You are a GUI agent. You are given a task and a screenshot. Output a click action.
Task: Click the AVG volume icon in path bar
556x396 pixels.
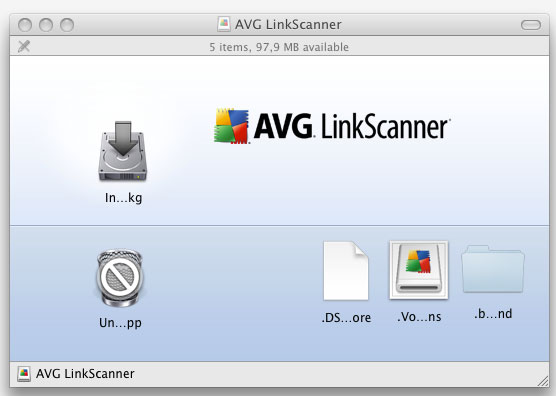pos(24,374)
